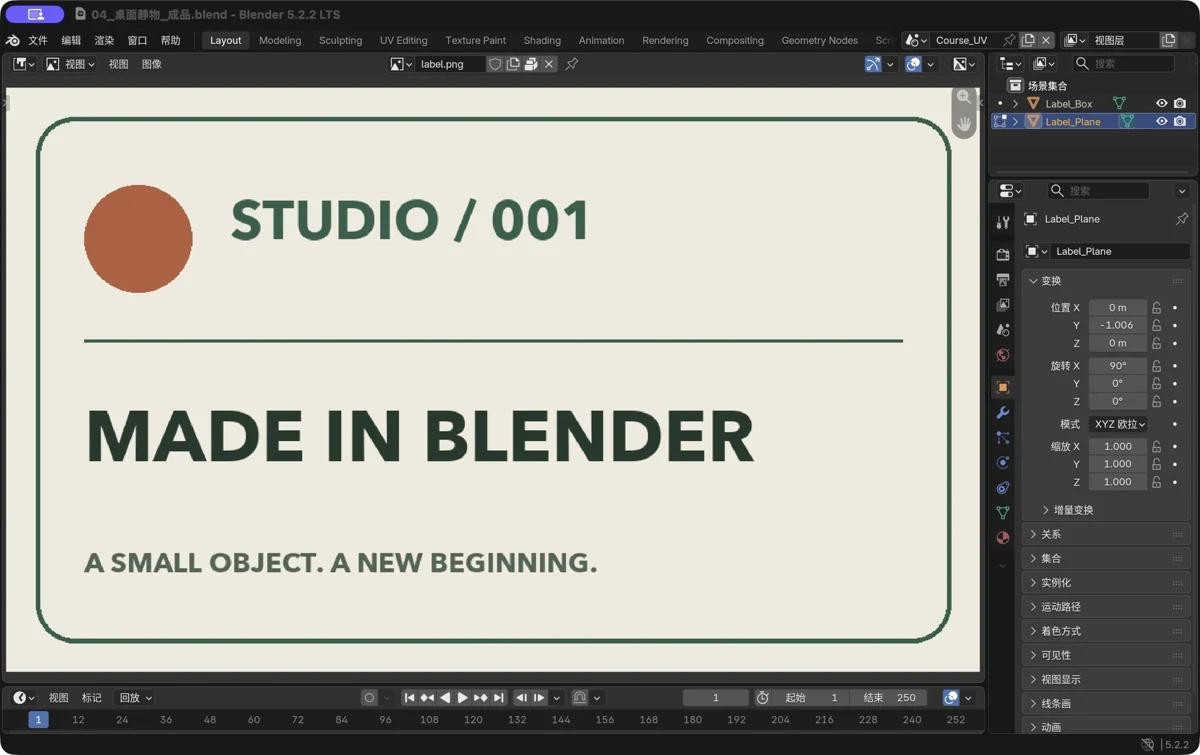The width and height of the screenshot is (1200, 755).
Task: Open the World properties tab
Action: click(x=1003, y=355)
